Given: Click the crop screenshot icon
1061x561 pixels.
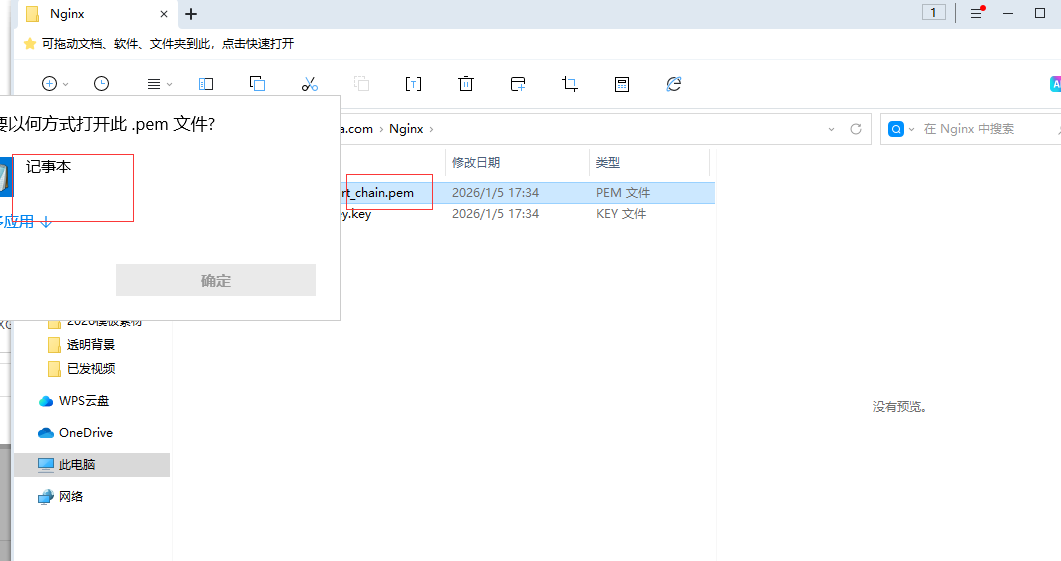Looking at the screenshot, I should click(x=570, y=84).
